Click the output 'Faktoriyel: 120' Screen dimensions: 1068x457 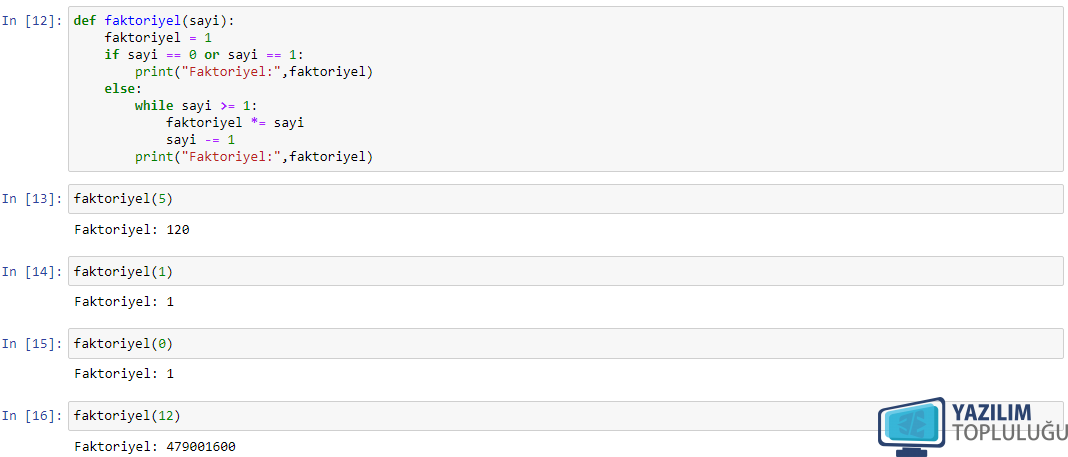(131, 230)
